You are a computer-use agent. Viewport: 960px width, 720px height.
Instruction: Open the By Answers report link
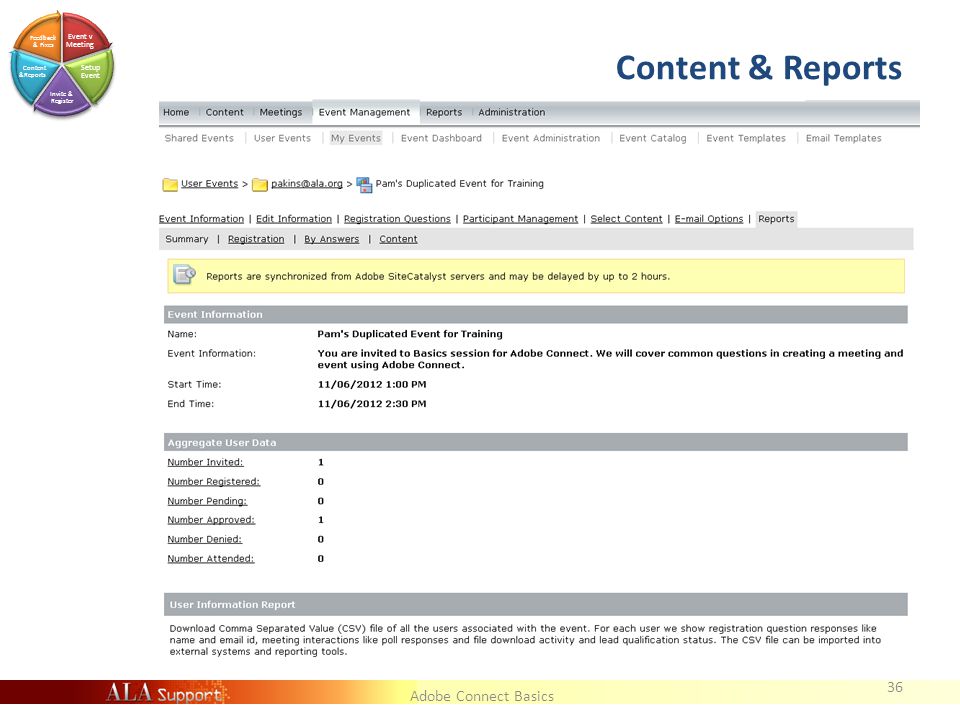pos(331,239)
